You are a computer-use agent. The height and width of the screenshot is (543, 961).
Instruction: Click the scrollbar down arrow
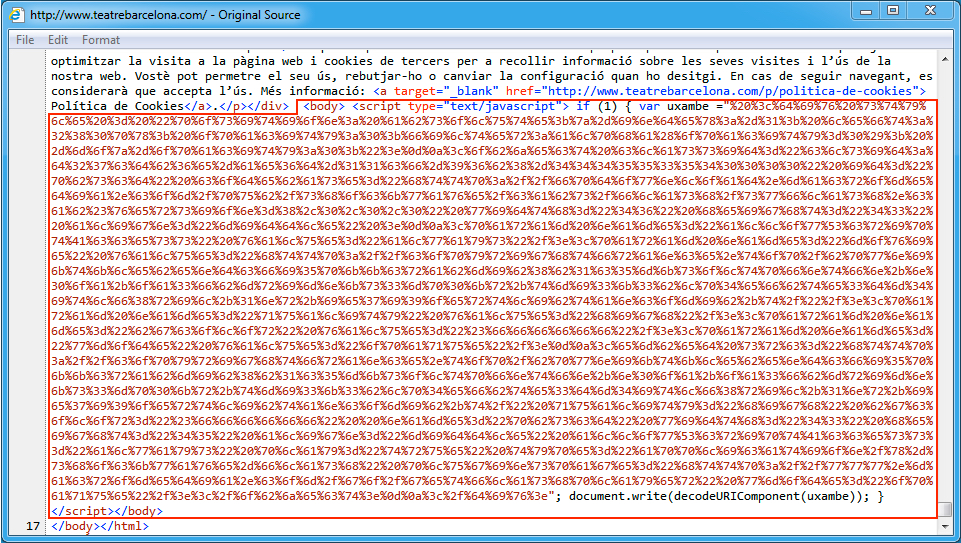point(945,526)
